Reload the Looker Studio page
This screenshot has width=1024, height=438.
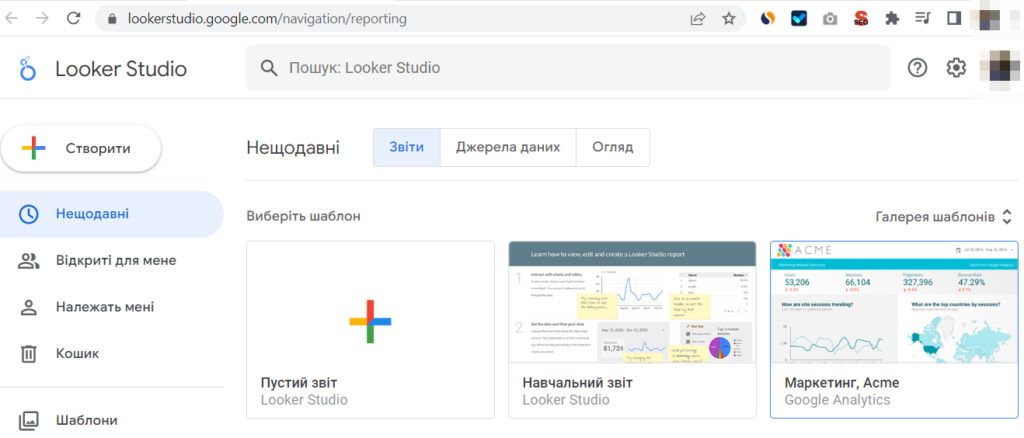pyautogui.click(x=74, y=18)
